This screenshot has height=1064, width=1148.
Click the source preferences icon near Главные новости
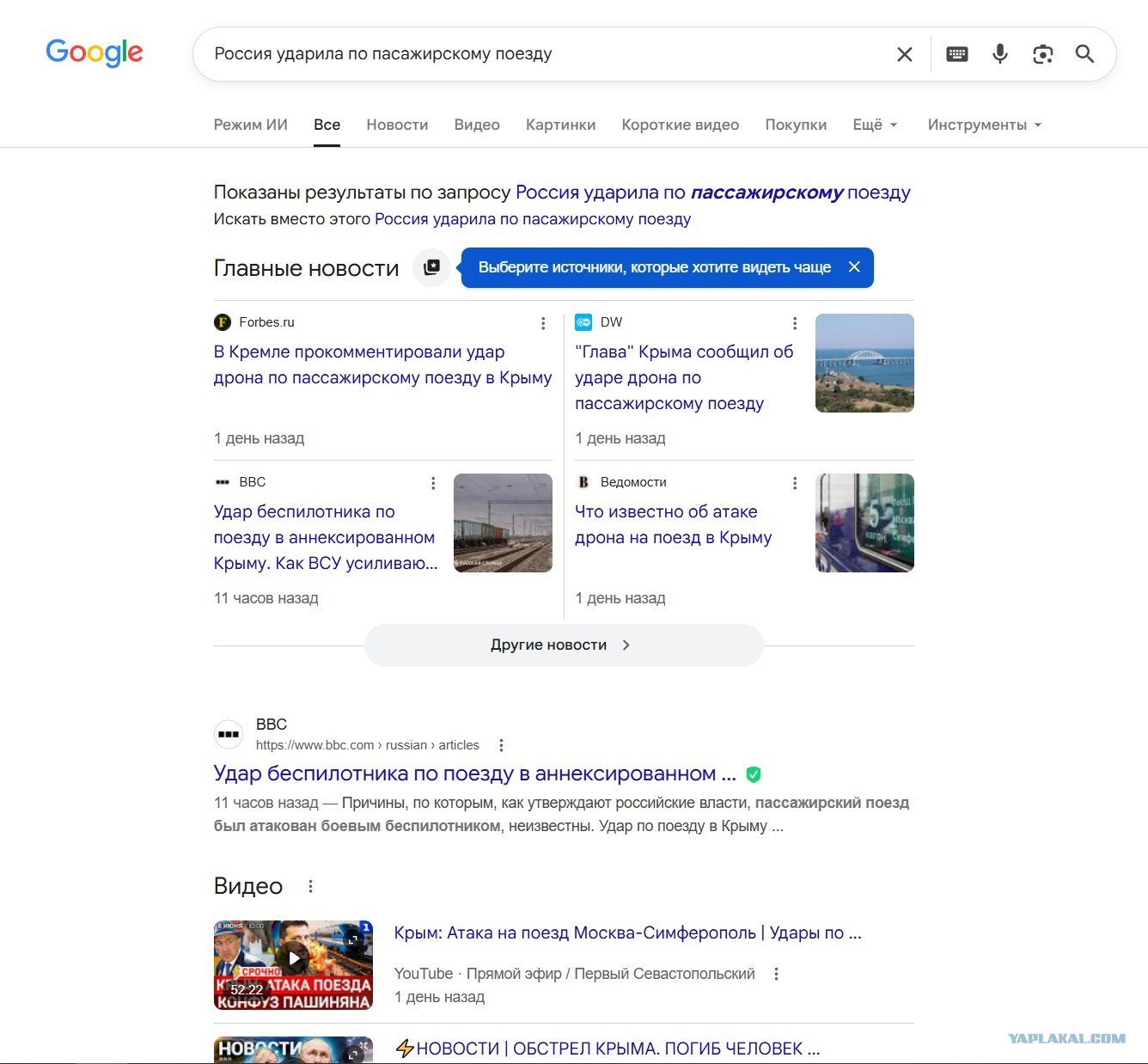click(431, 267)
